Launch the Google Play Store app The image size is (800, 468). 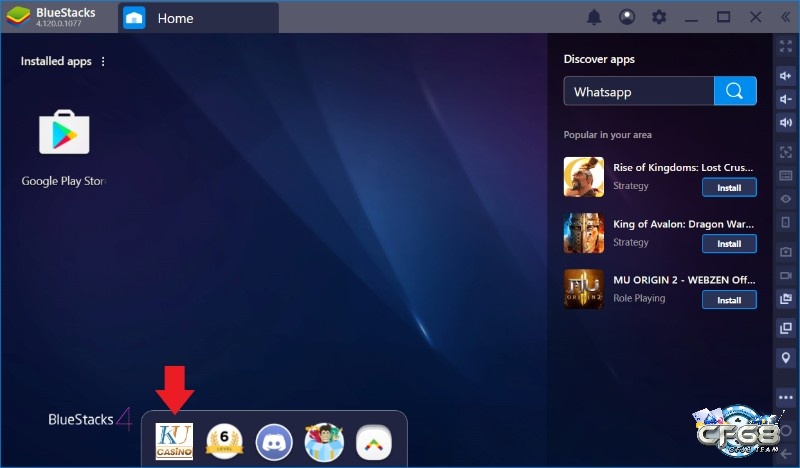pos(64,132)
